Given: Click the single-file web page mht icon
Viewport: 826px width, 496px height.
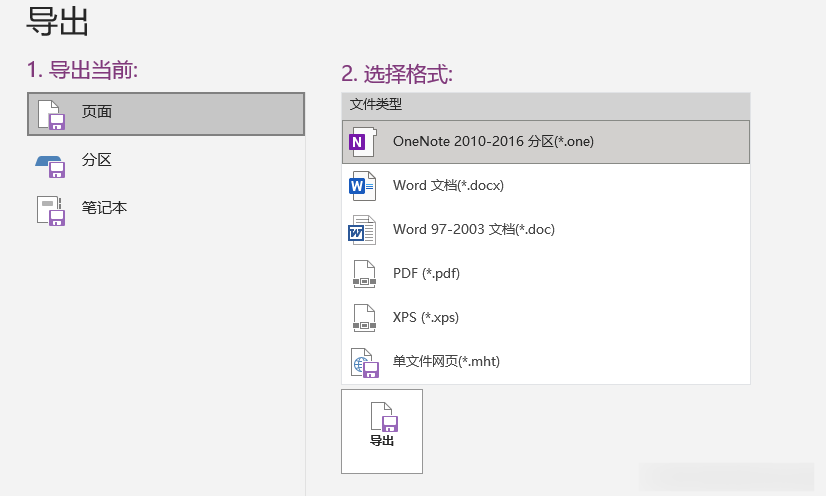Looking at the screenshot, I should [x=363, y=362].
